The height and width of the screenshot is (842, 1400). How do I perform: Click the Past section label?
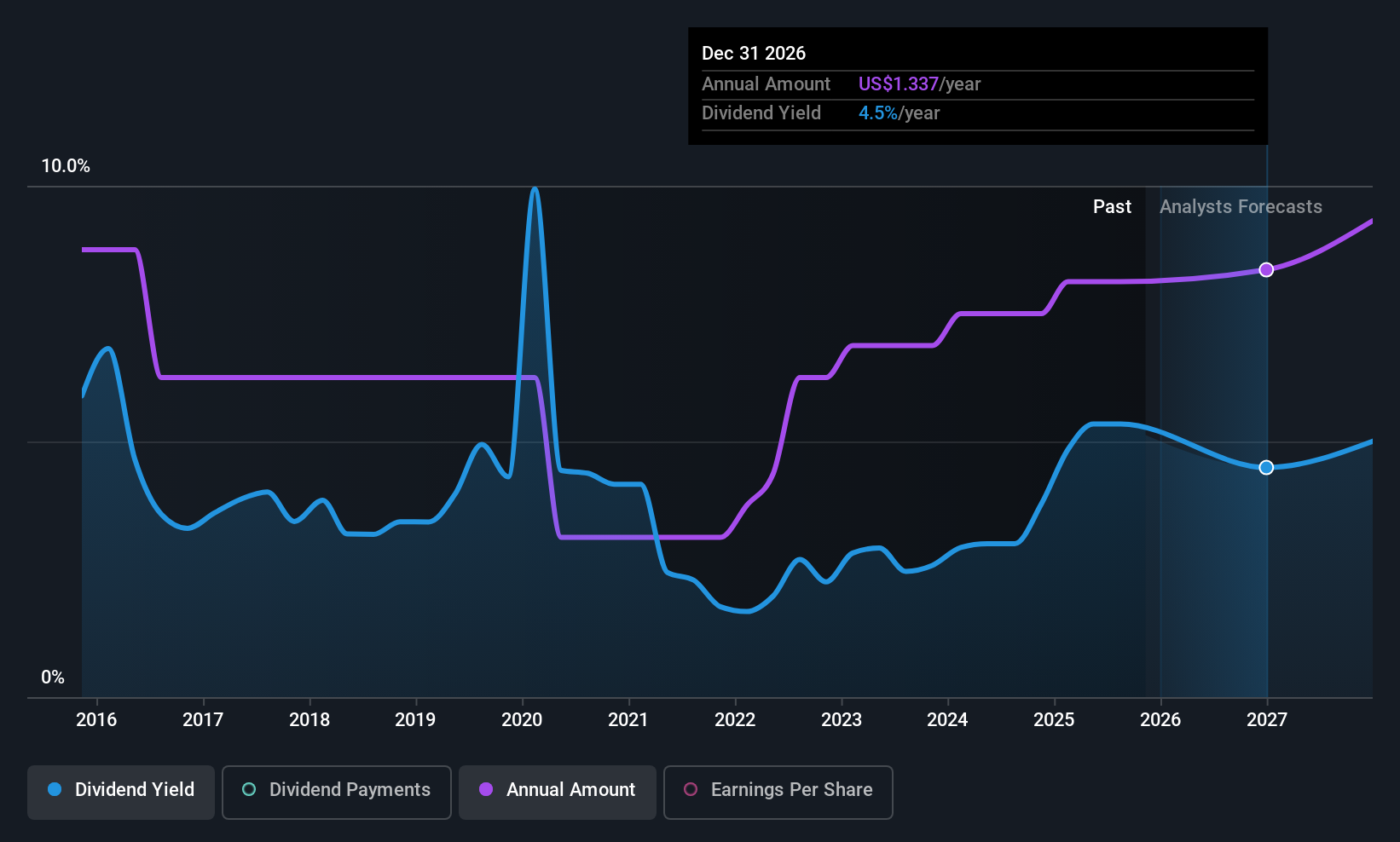(1112, 207)
